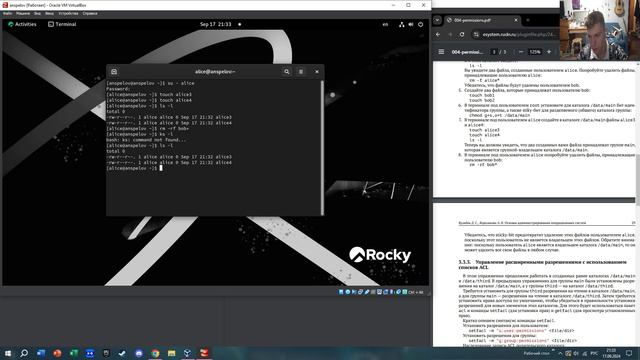This screenshot has width=640, height=360.
Task: Click the PDF viewer vertical scrollbar
Action: tap(638, 180)
